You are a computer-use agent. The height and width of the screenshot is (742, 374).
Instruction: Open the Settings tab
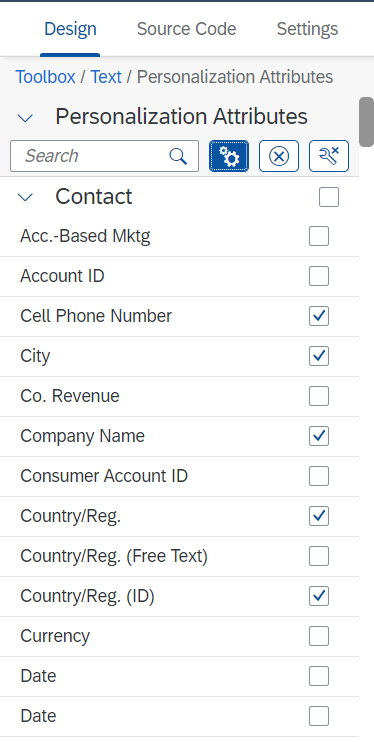307,29
